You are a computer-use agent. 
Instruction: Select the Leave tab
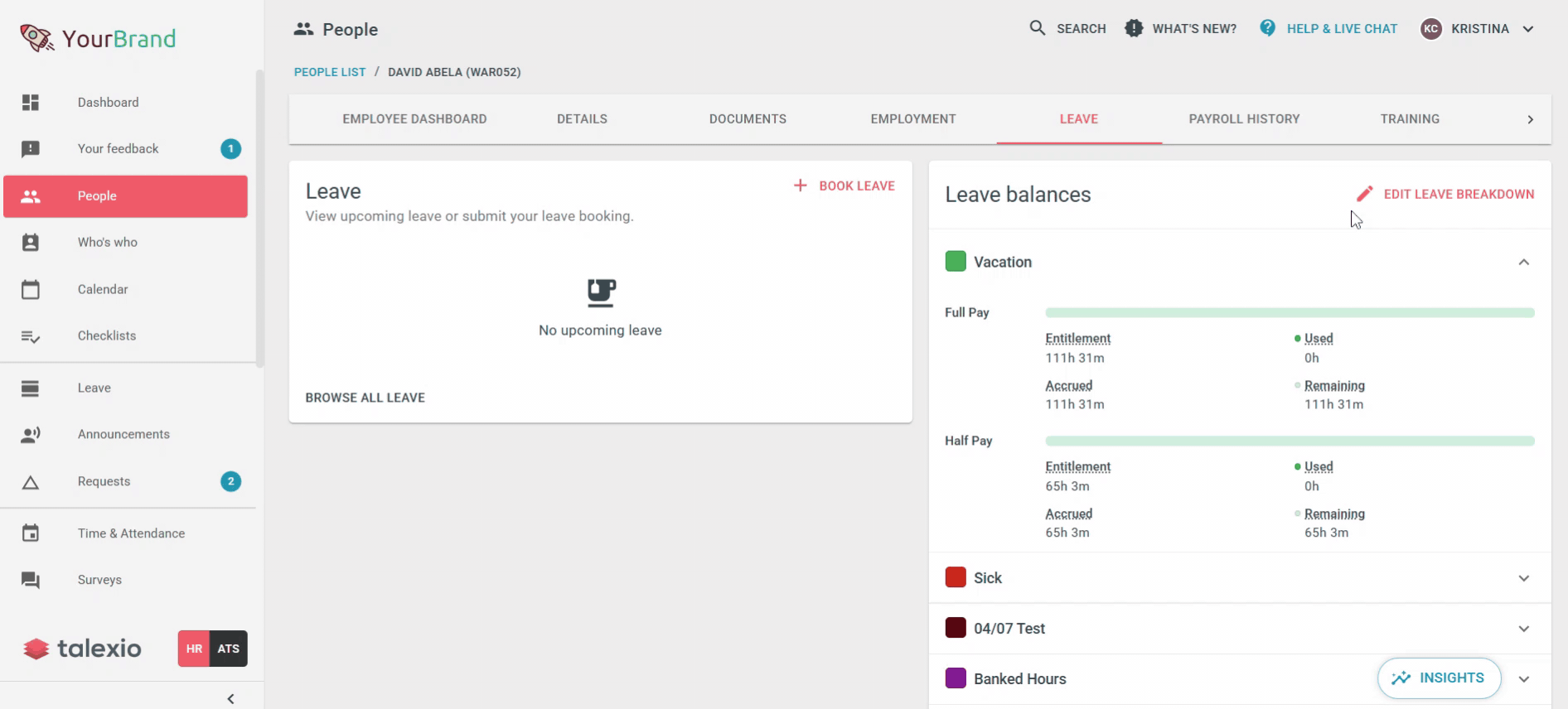tap(1079, 119)
